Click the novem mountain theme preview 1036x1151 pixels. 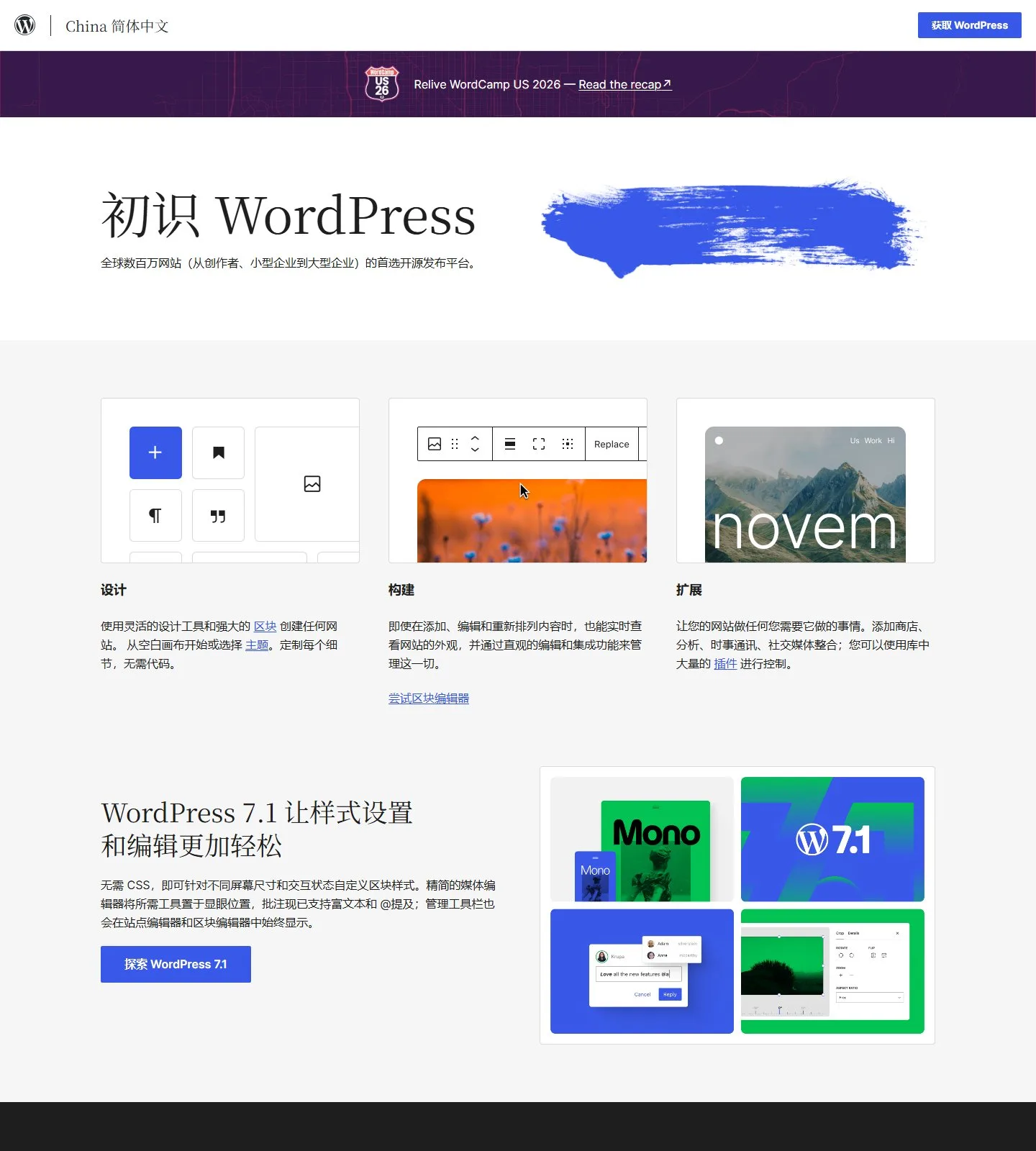805,494
